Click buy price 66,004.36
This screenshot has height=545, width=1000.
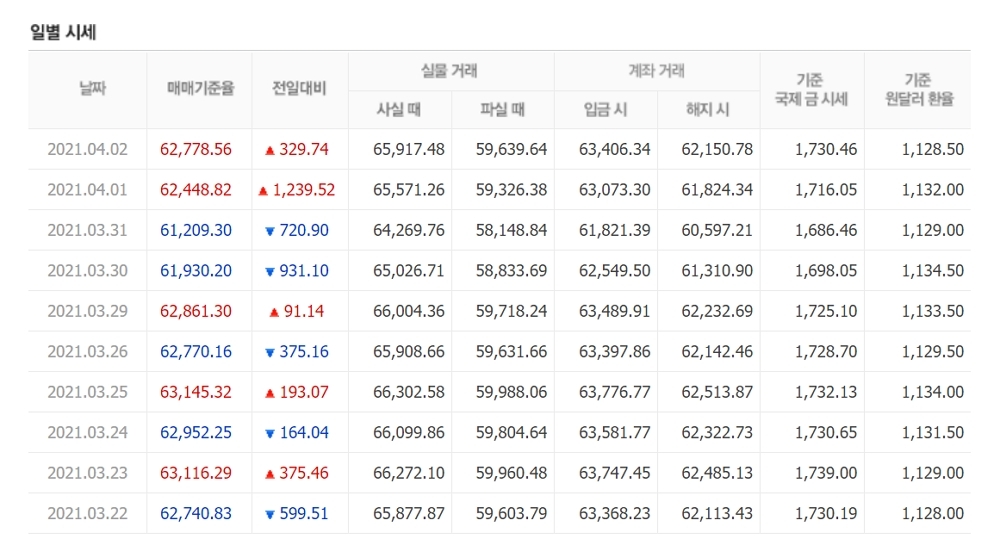(x=409, y=311)
